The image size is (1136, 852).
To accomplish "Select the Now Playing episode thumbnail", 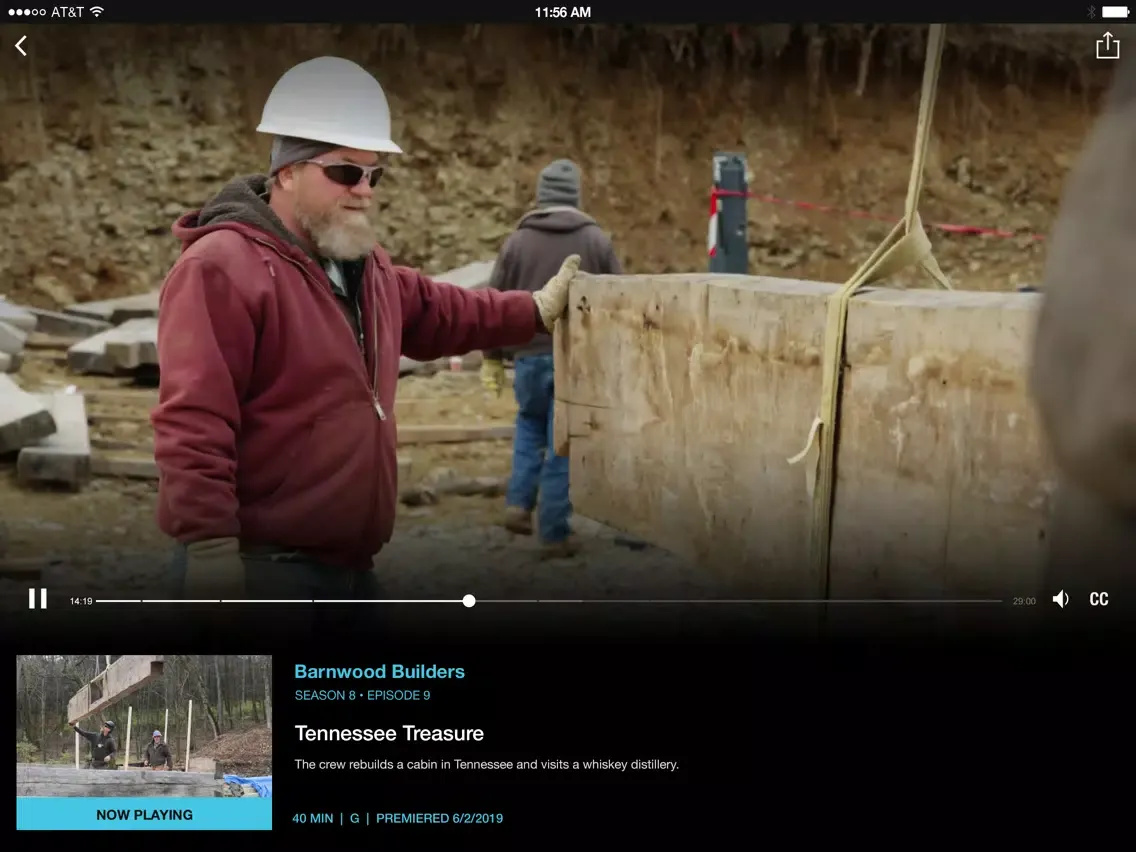I will (144, 726).
